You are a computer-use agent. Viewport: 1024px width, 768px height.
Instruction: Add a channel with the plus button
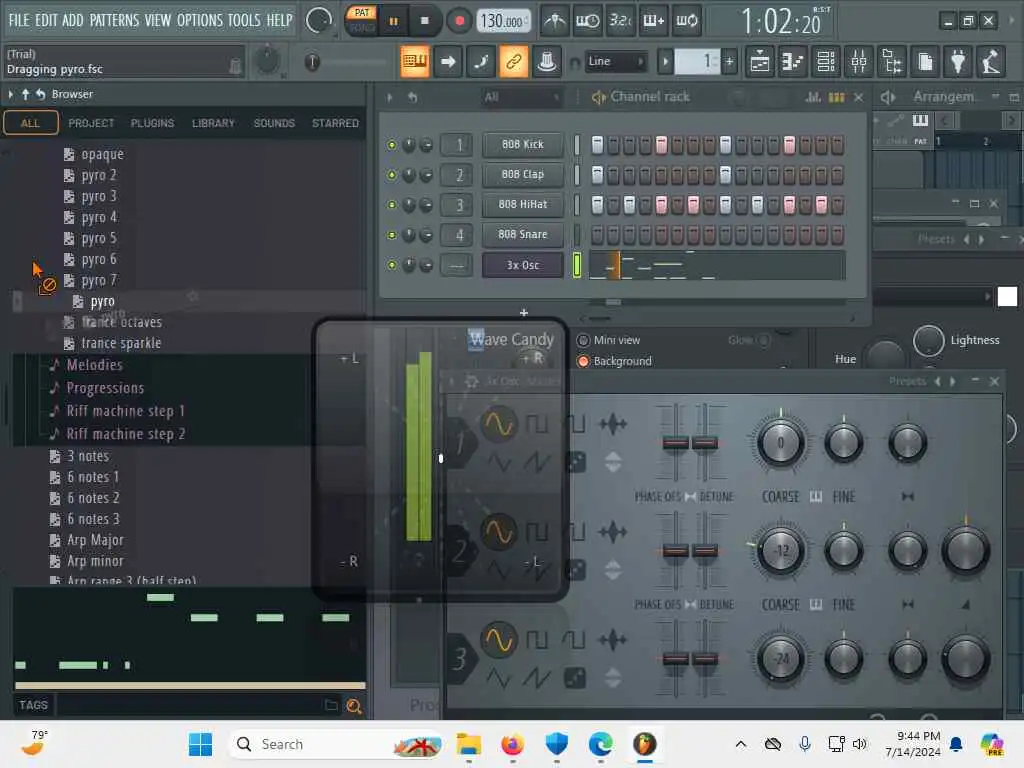[x=524, y=313]
